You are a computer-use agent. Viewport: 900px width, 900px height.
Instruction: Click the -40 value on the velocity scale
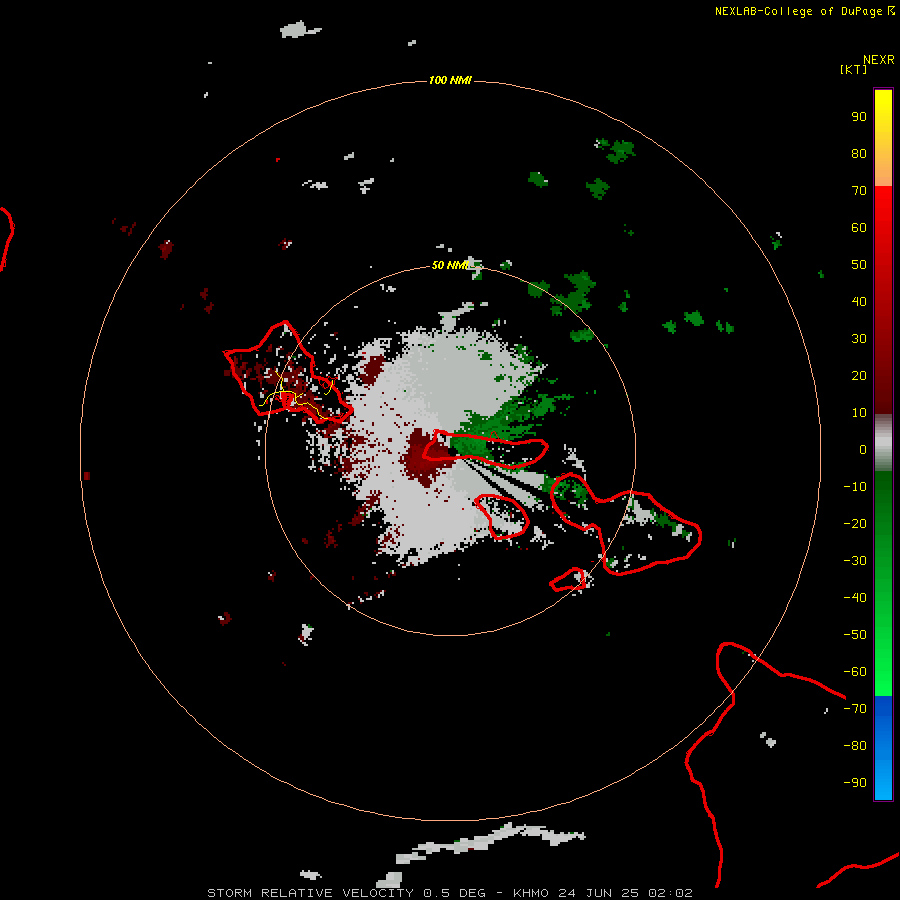coord(855,598)
